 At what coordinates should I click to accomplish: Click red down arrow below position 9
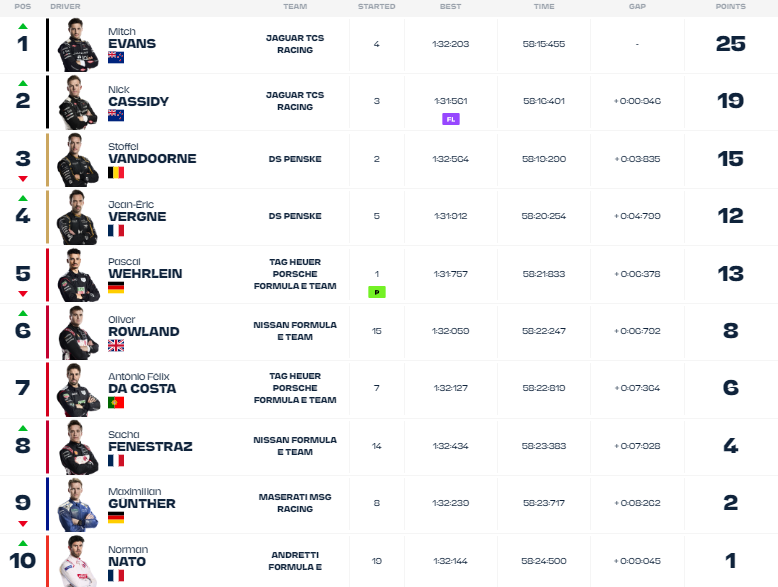point(23,523)
